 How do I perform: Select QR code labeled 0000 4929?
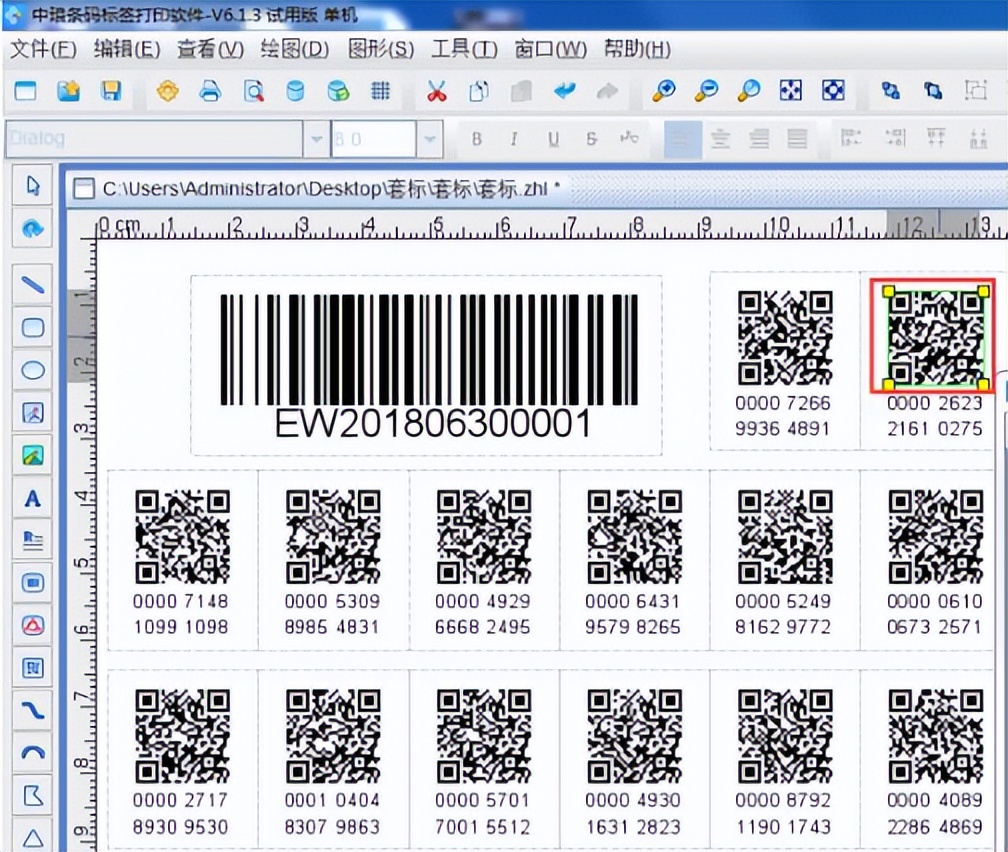484,537
